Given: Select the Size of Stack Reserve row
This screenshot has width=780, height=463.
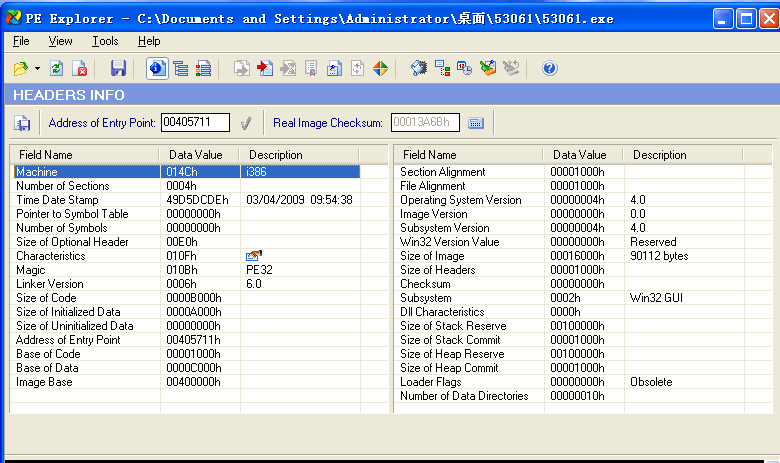Looking at the screenshot, I should coord(571,326).
